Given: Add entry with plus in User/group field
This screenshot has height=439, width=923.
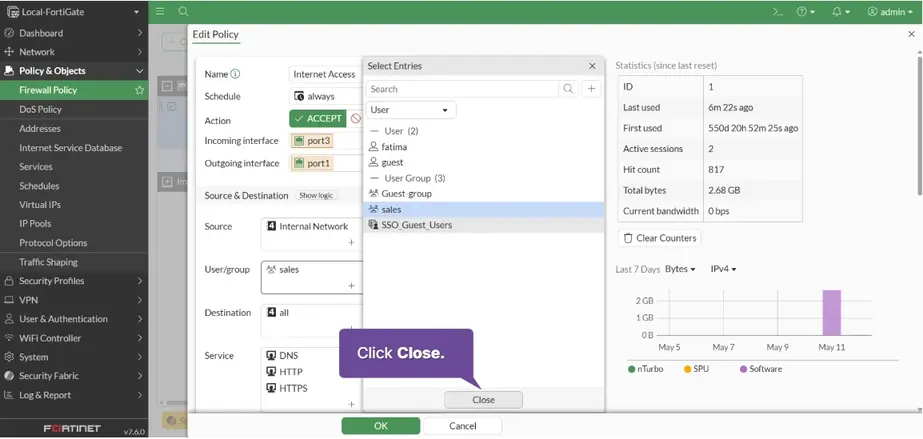Looking at the screenshot, I should (351, 285).
